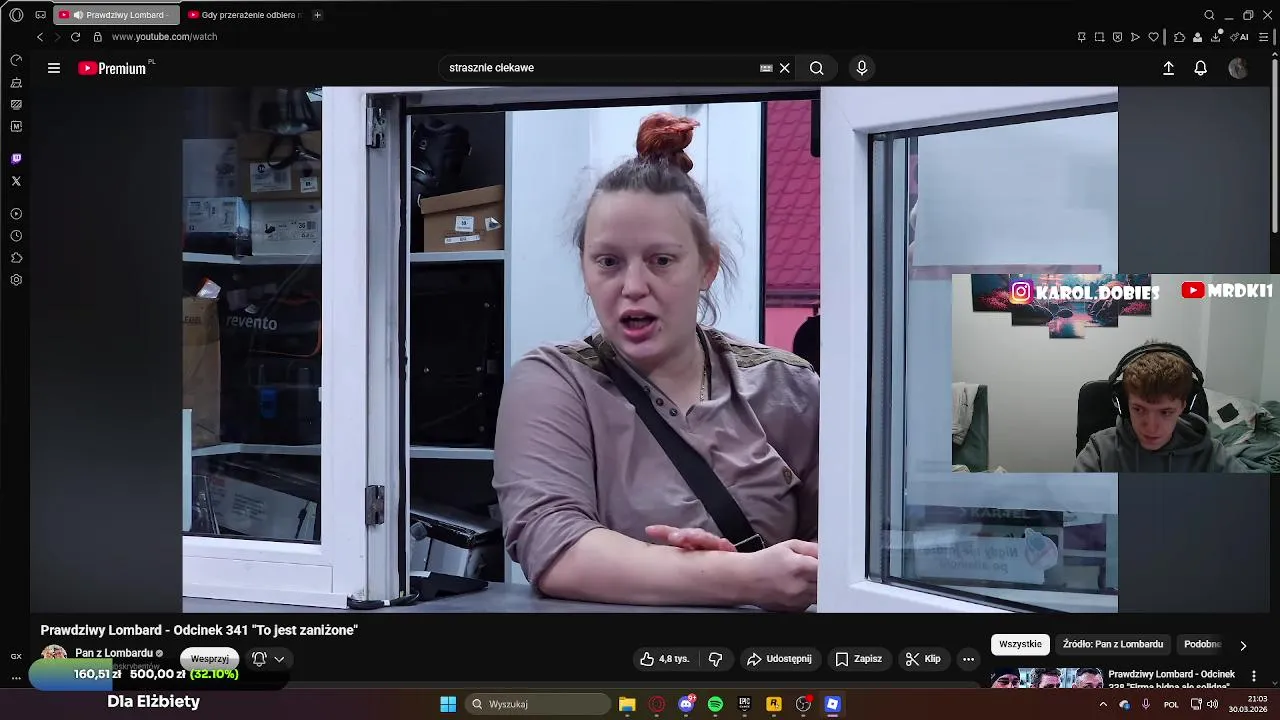
Task: Click the tab search magnifier
Action: (x=1209, y=15)
